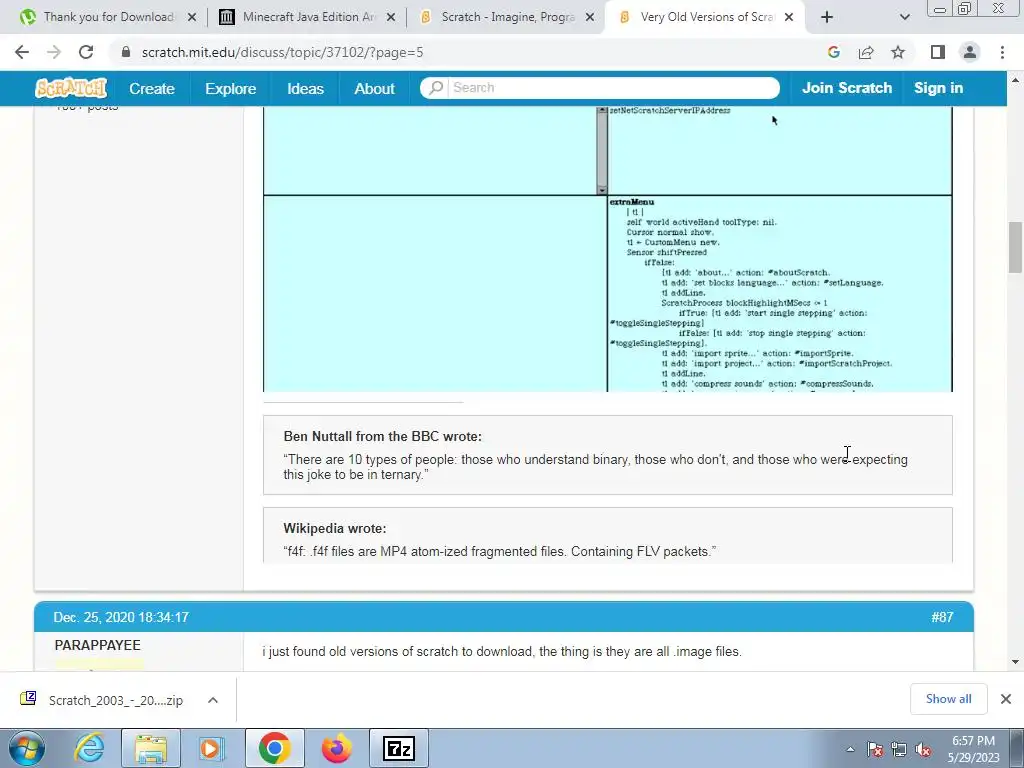Open Windows Media Player from the taskbar
1024x768 pixels.
pos(210,748)
